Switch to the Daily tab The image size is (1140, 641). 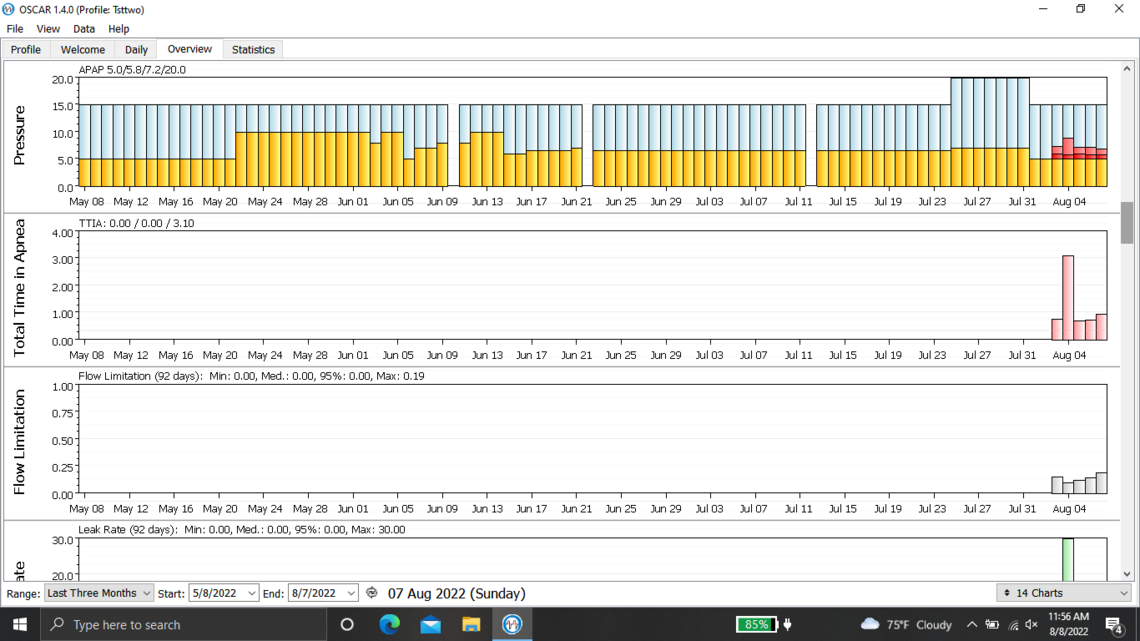coord(136,49)
